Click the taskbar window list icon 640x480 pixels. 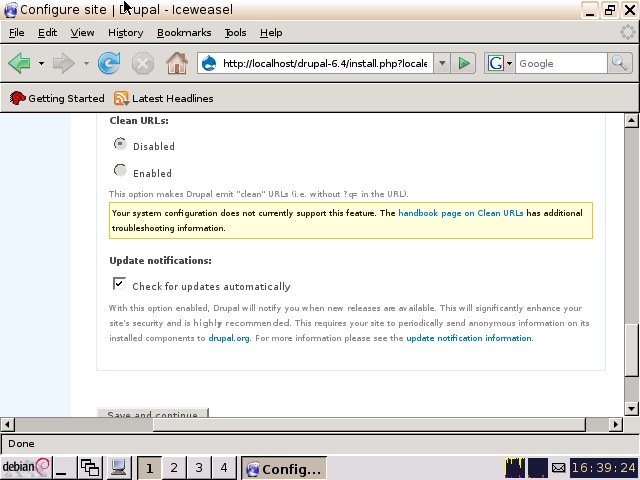90,468
